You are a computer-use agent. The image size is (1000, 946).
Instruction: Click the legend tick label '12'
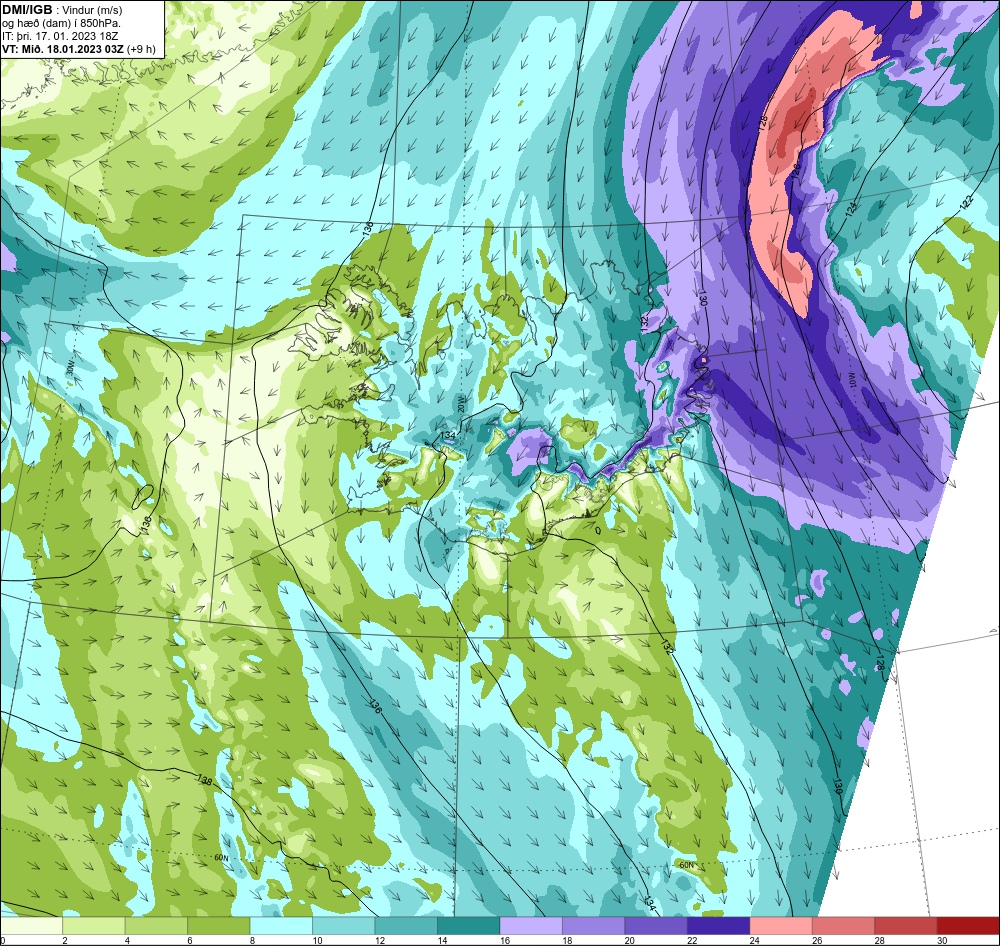click(x=378, y=940)
